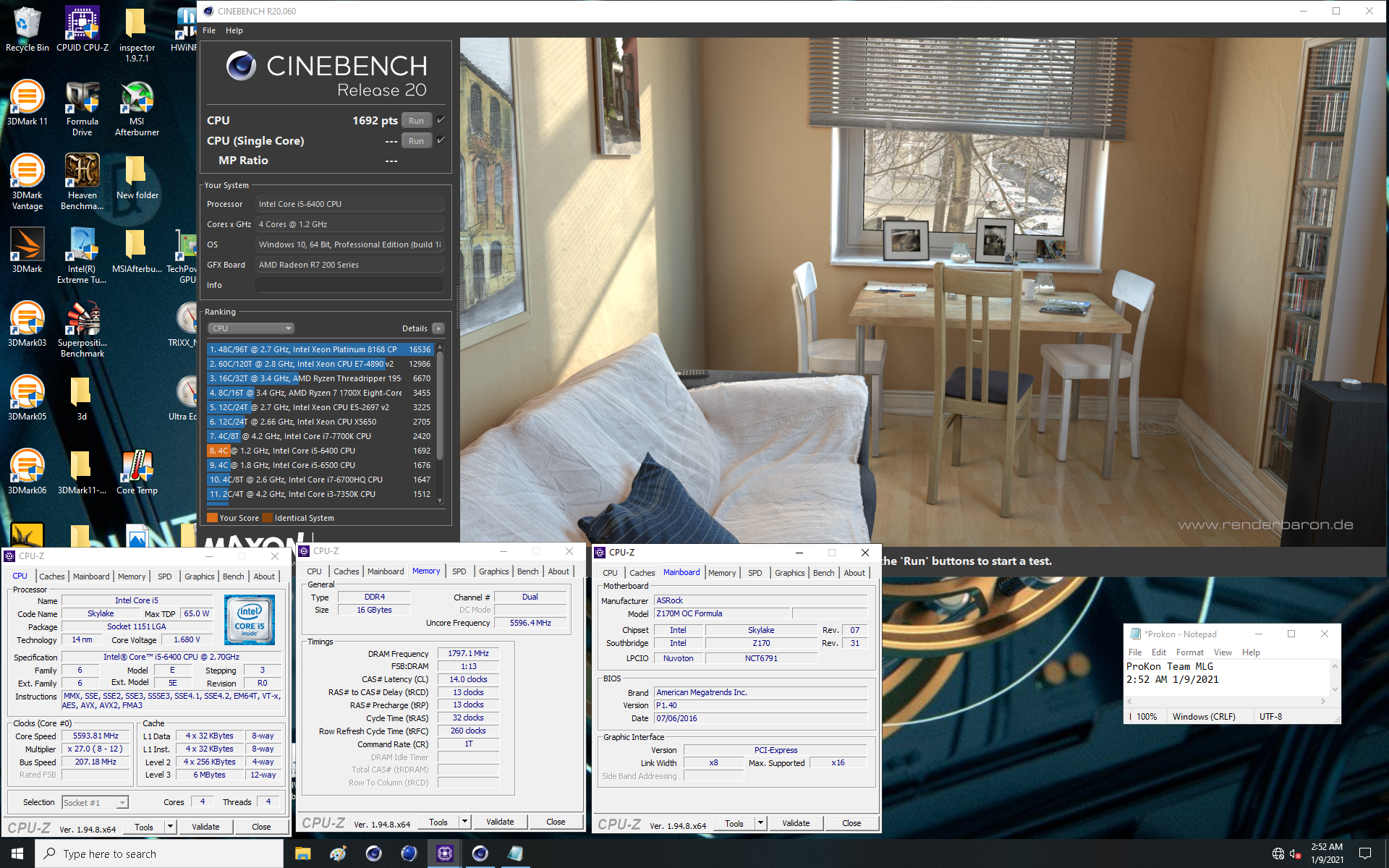Open Bench tab in right CPU-Z
Image resolution: width=1389 pixels, height=868 pixels.
pos(823,573)
